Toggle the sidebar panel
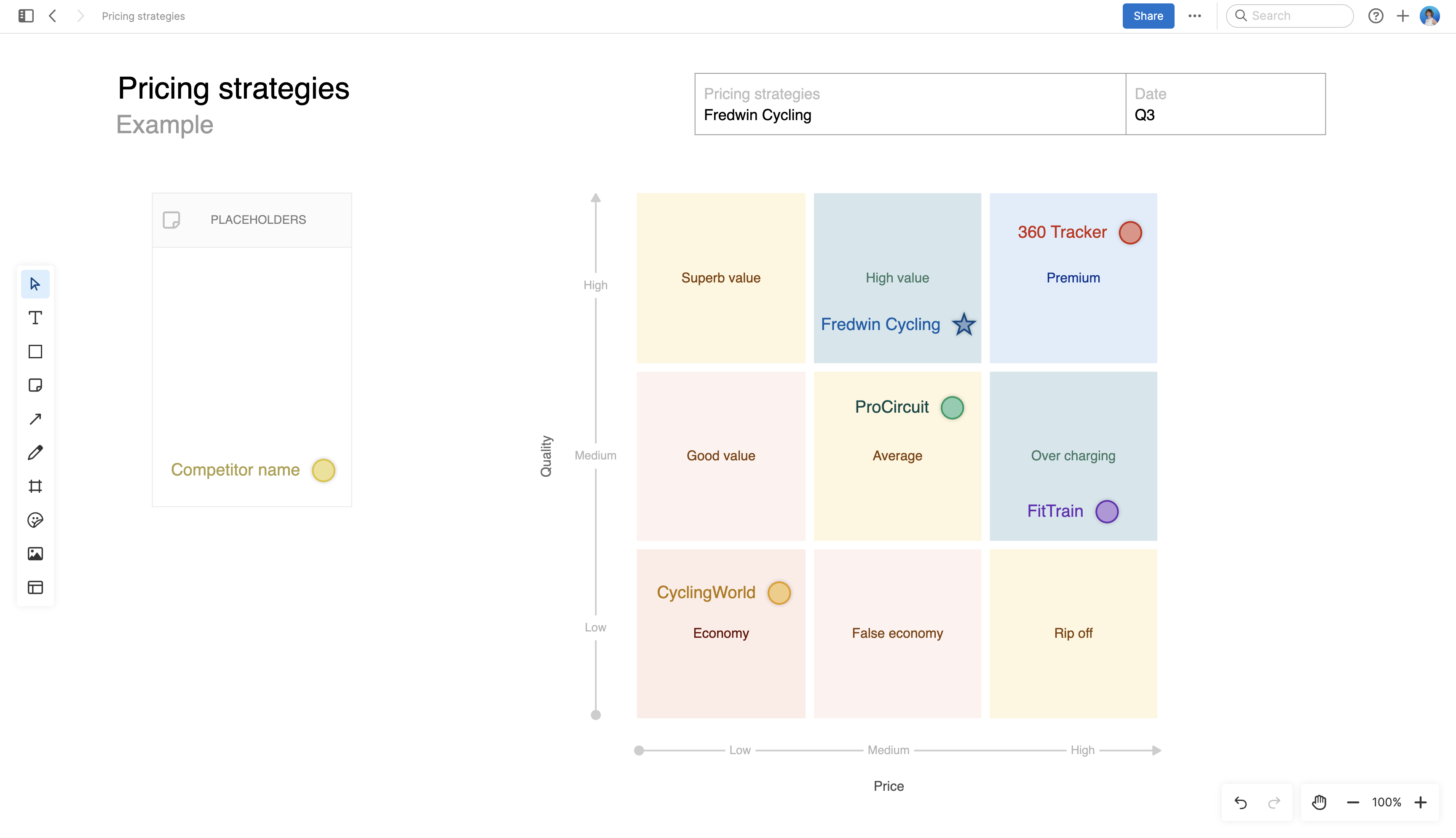The image size is (1456, 838). 26,16
